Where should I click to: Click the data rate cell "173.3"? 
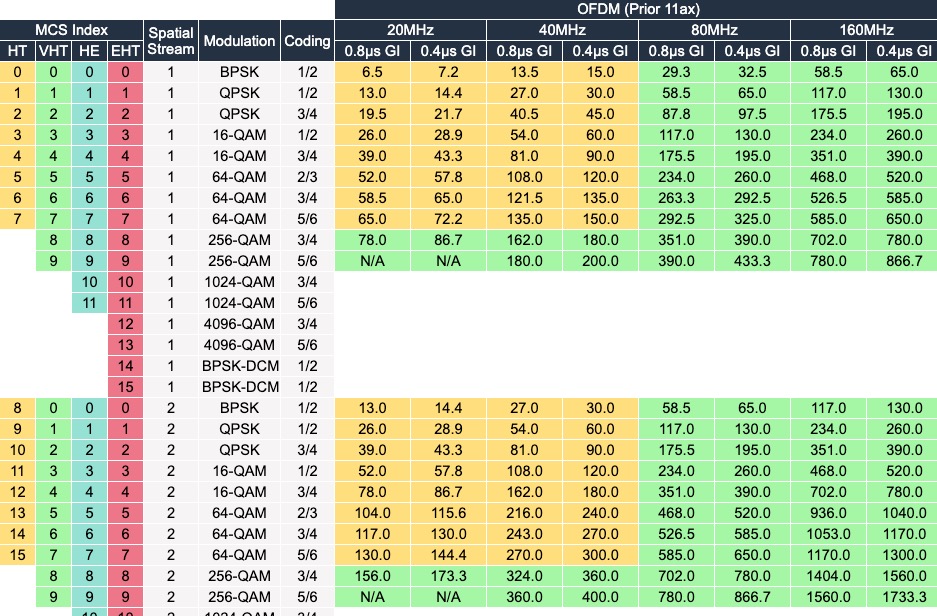point(448,576)
